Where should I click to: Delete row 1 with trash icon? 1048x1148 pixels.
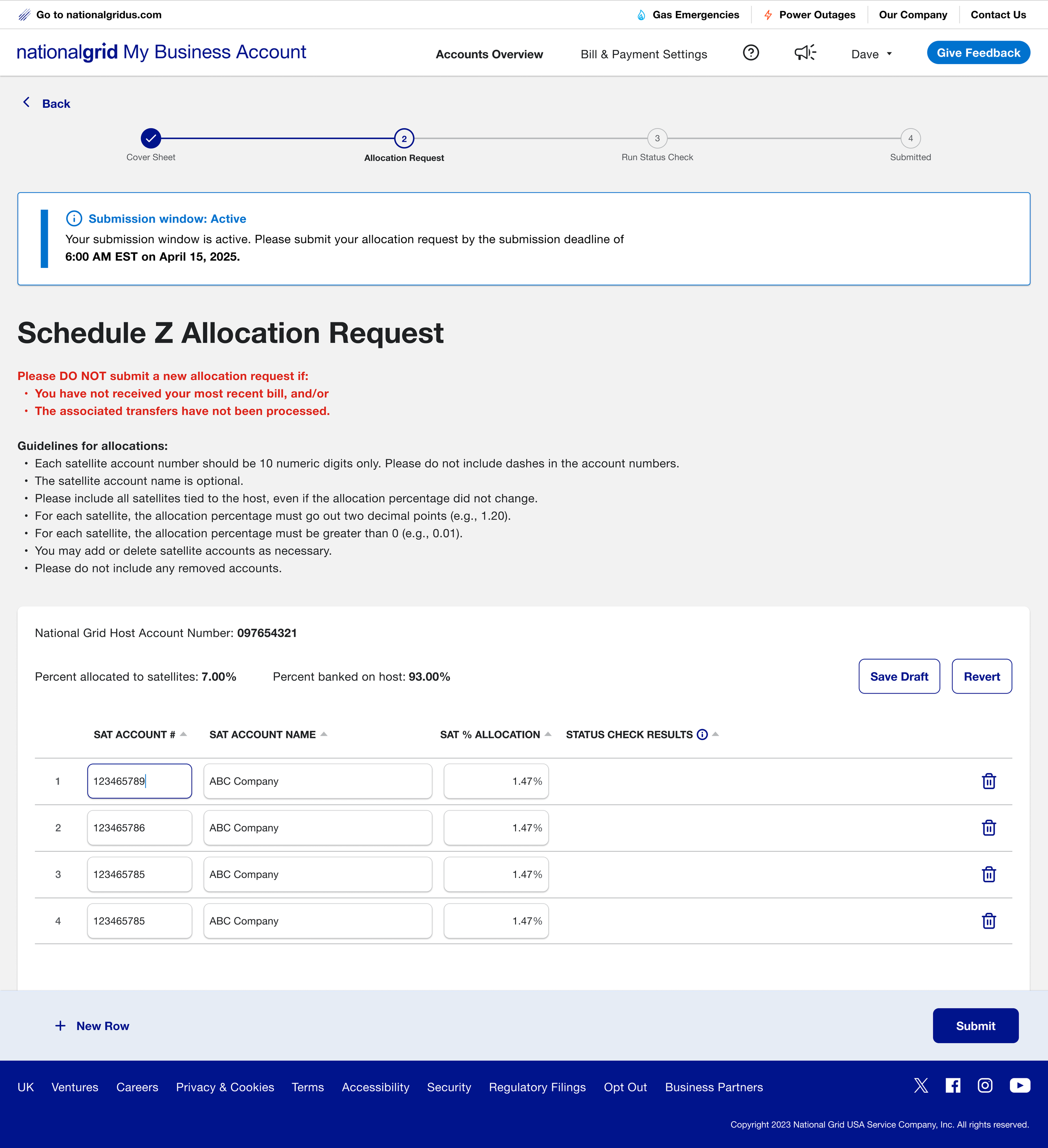(989, 781)
